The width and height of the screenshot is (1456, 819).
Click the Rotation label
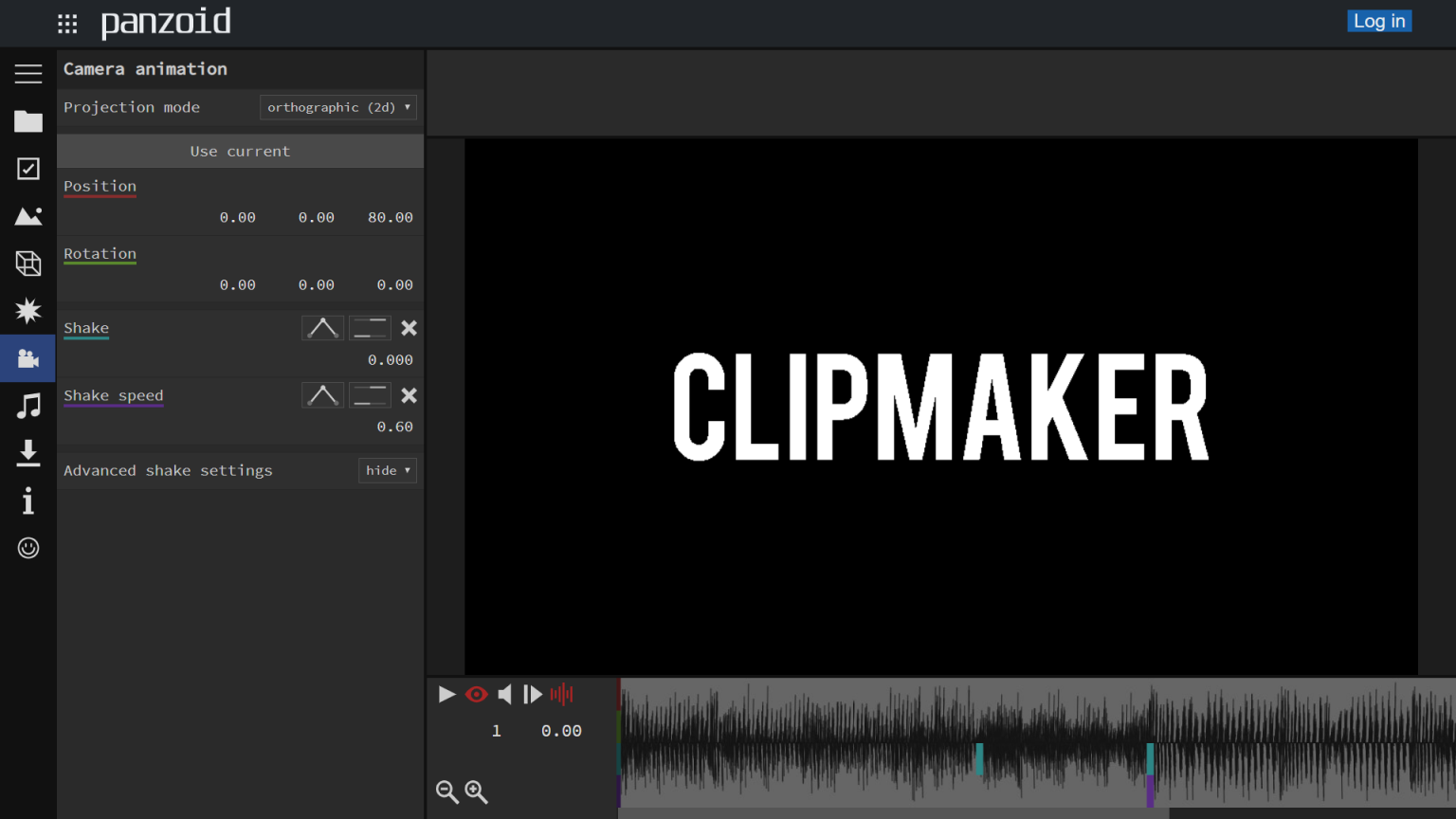pyautogui.click(x=100, y=253)
